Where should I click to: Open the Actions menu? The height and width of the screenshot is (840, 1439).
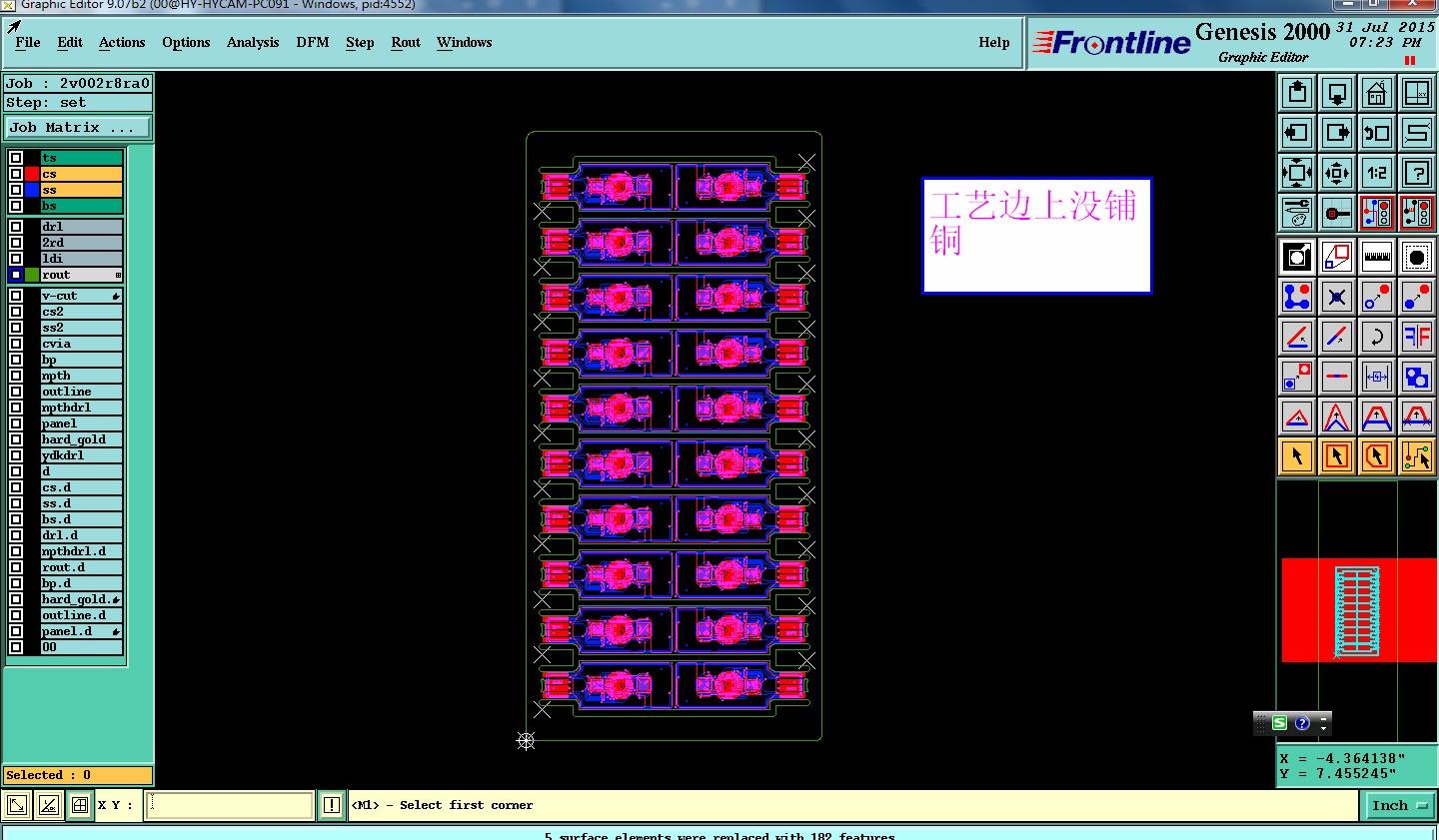122,42
